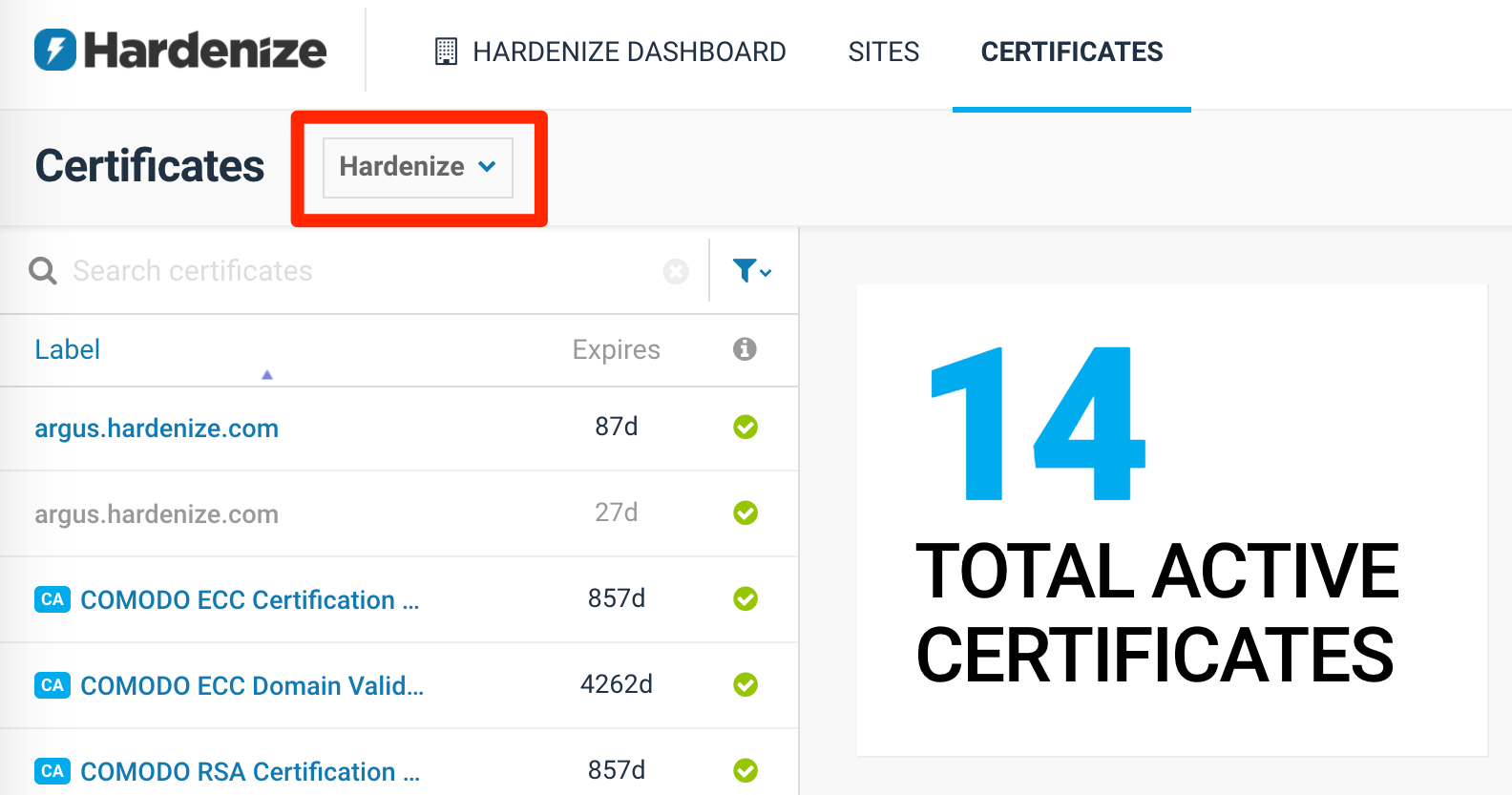Clear the certificate search field
The image size is (1512, 795).
[676, 272]
